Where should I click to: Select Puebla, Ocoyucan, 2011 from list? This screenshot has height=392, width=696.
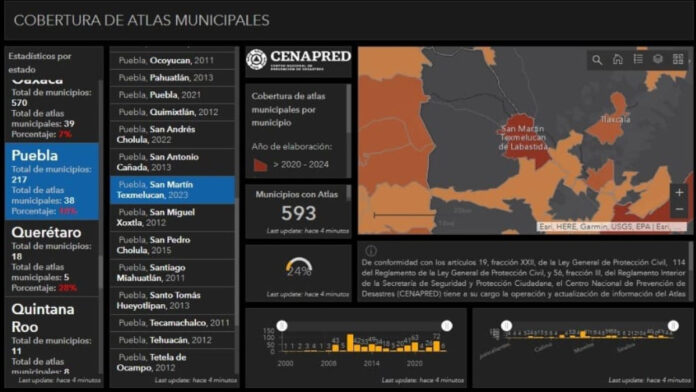coord(172,60)
